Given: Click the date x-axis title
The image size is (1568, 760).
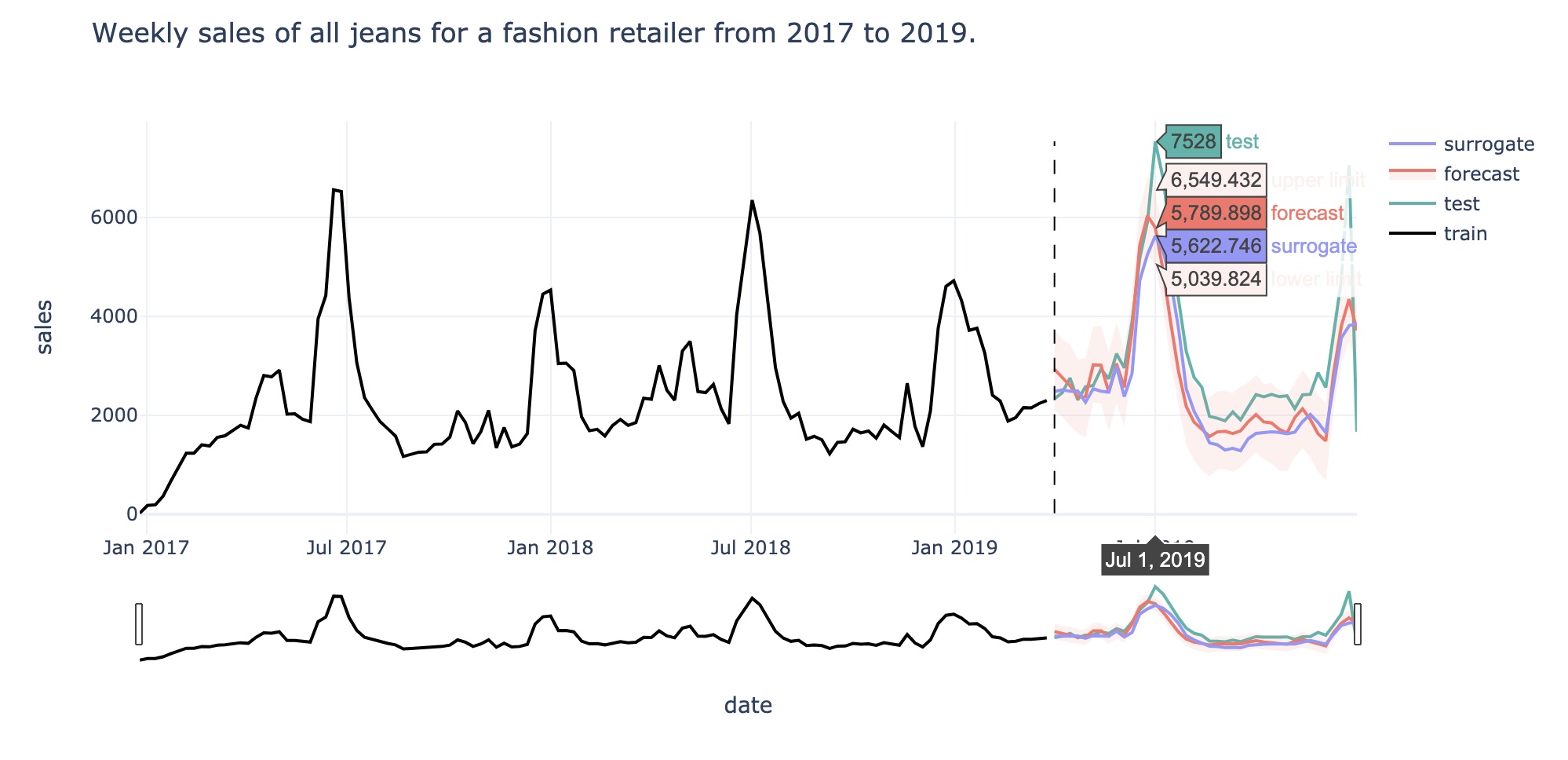Looking at the screenshot, I should pos(747,706).
